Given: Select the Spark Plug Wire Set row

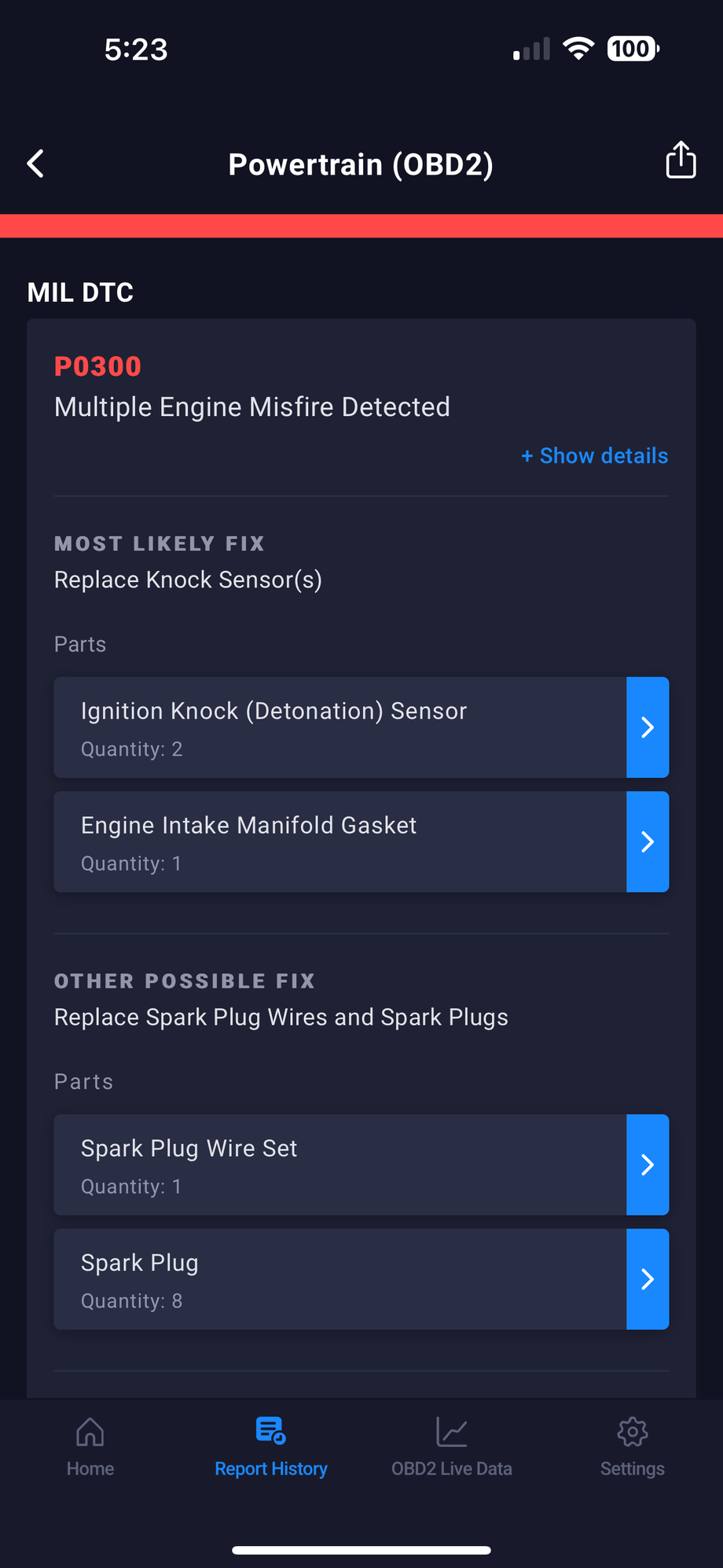Looking at the screenshot, I should pos(339,1165).
